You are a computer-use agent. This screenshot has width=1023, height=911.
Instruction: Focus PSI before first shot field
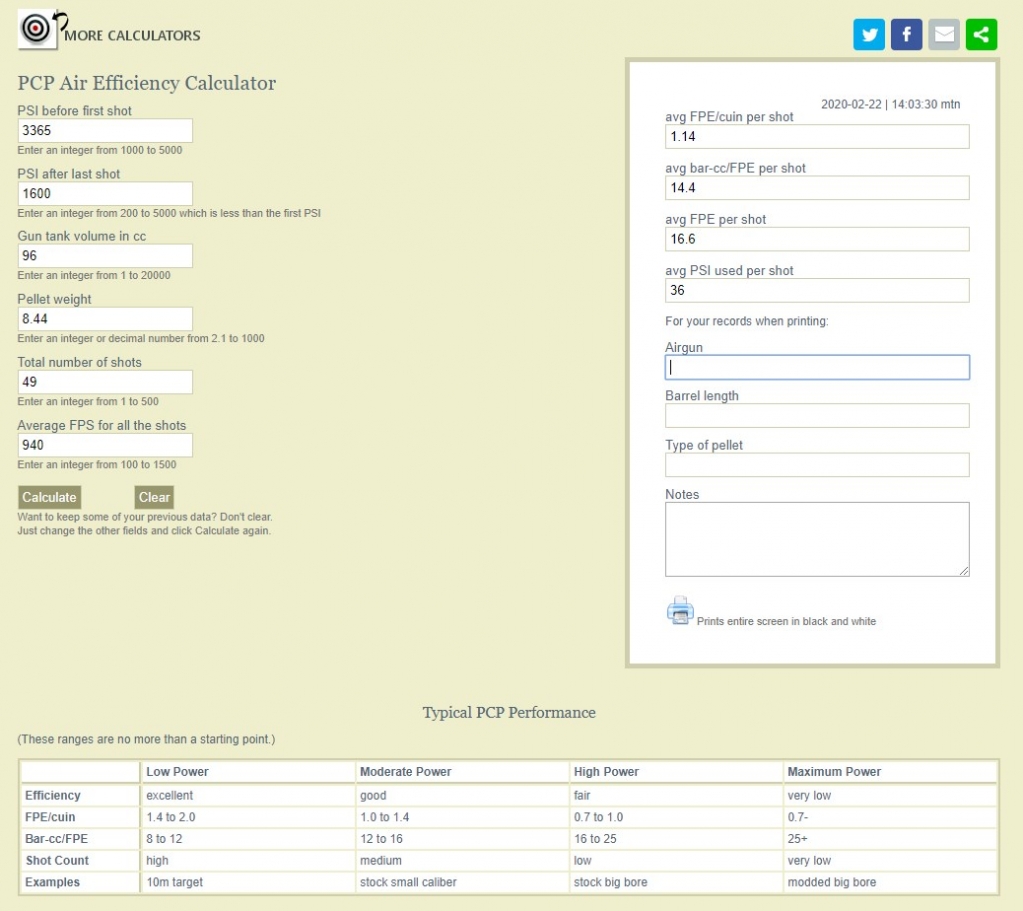105,131
